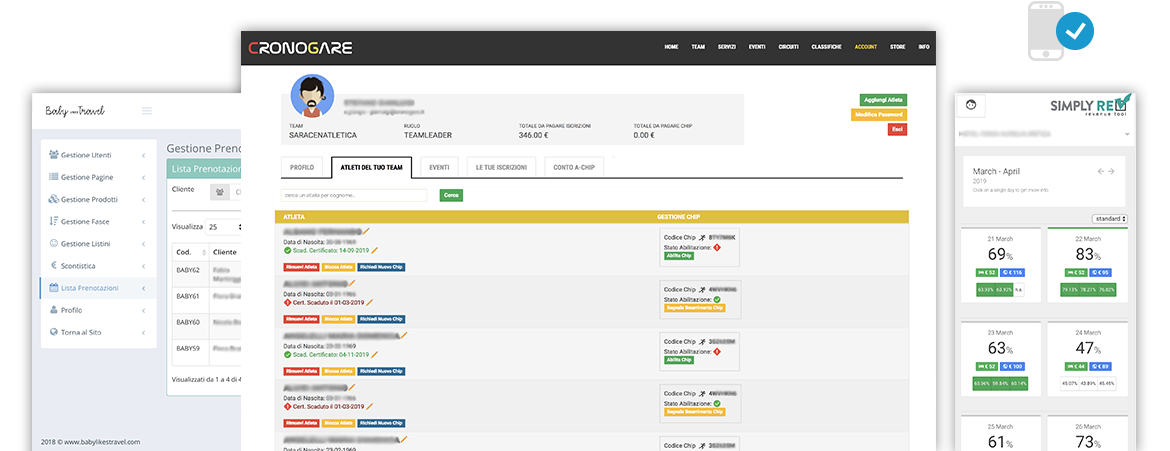Sort by the Cod. column header
The width and height of the screenshot is (1170, 451).
188,252
